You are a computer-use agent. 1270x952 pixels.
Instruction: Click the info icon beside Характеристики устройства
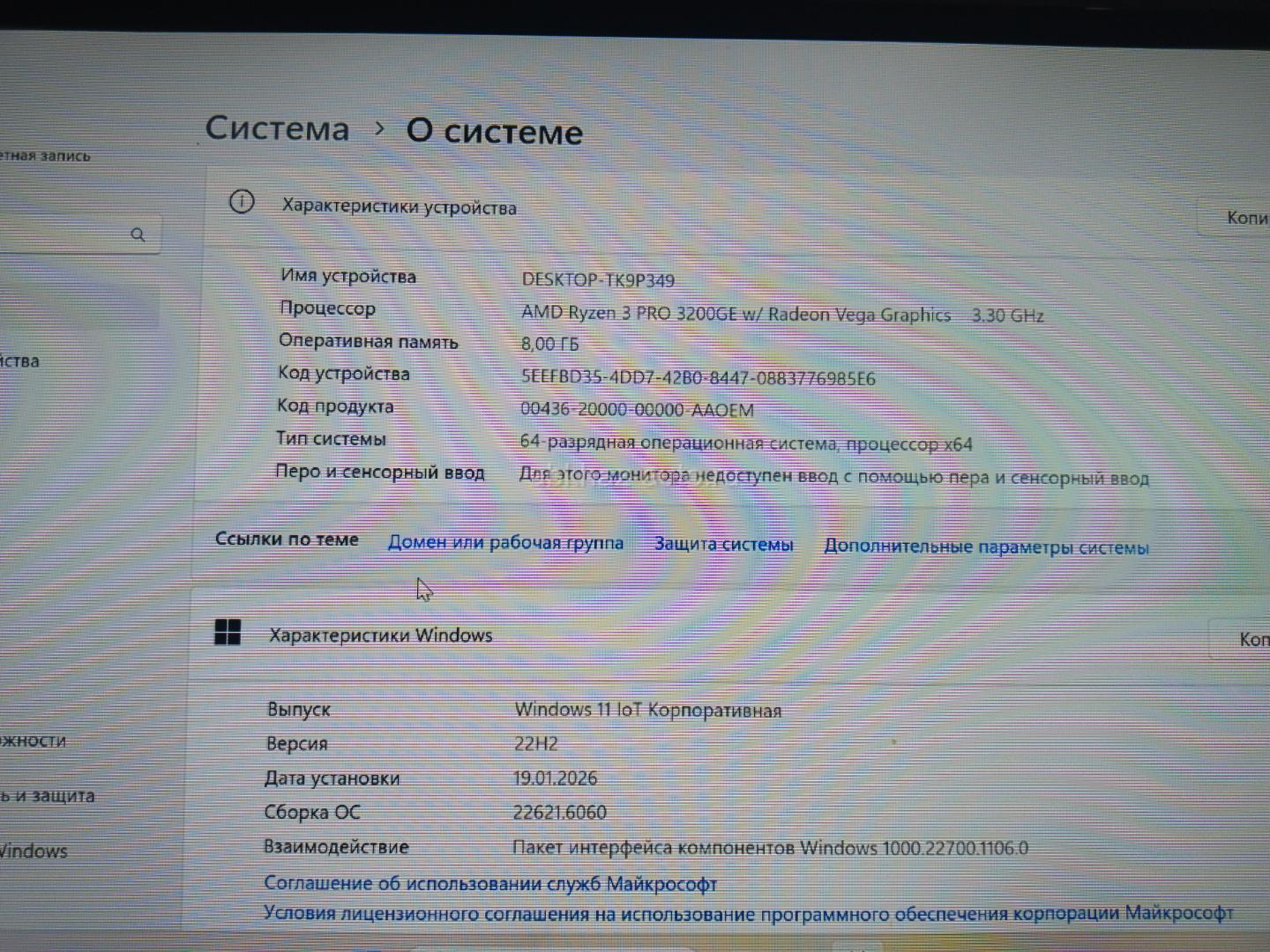click(241, 202)
